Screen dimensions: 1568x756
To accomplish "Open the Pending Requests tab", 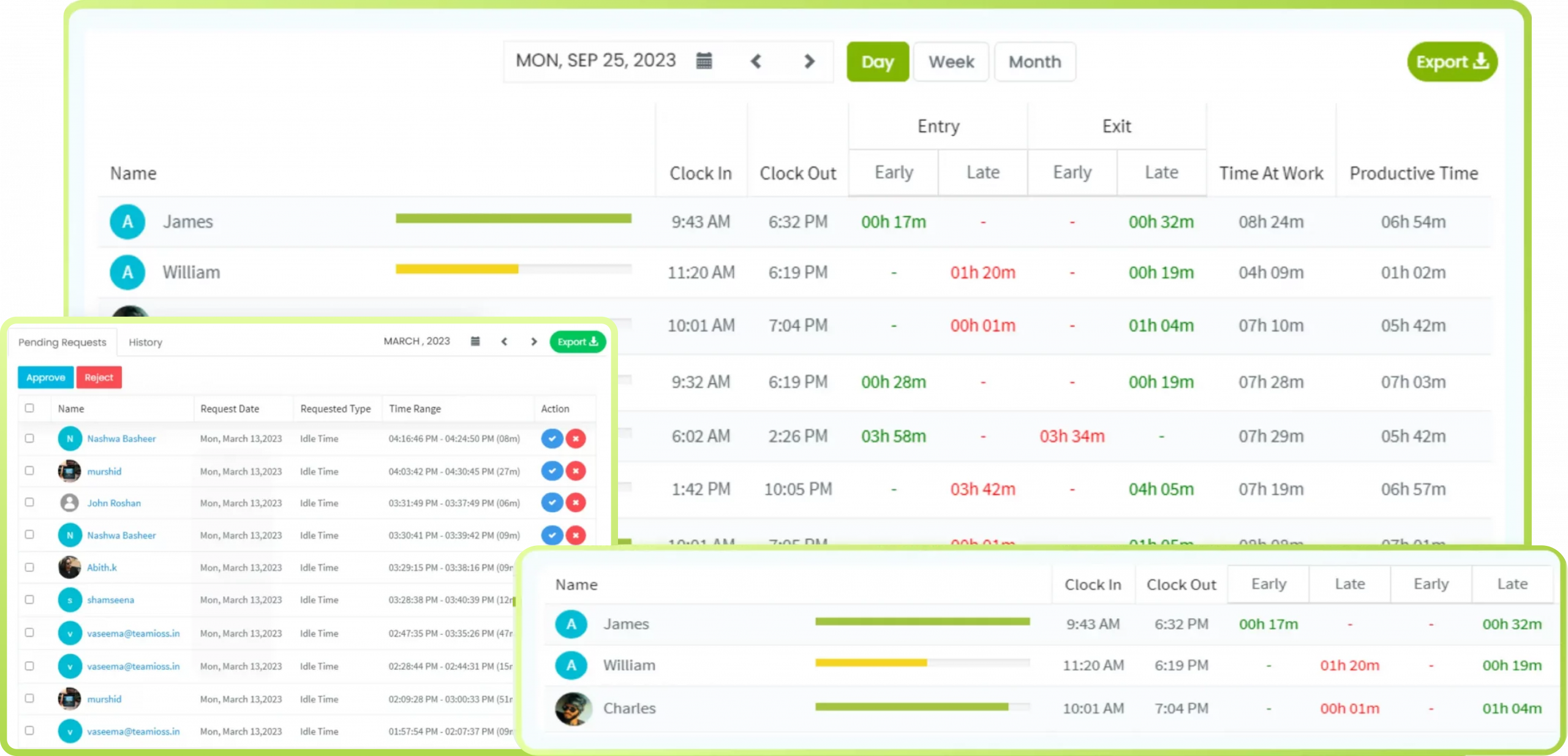I will [62, 342].
